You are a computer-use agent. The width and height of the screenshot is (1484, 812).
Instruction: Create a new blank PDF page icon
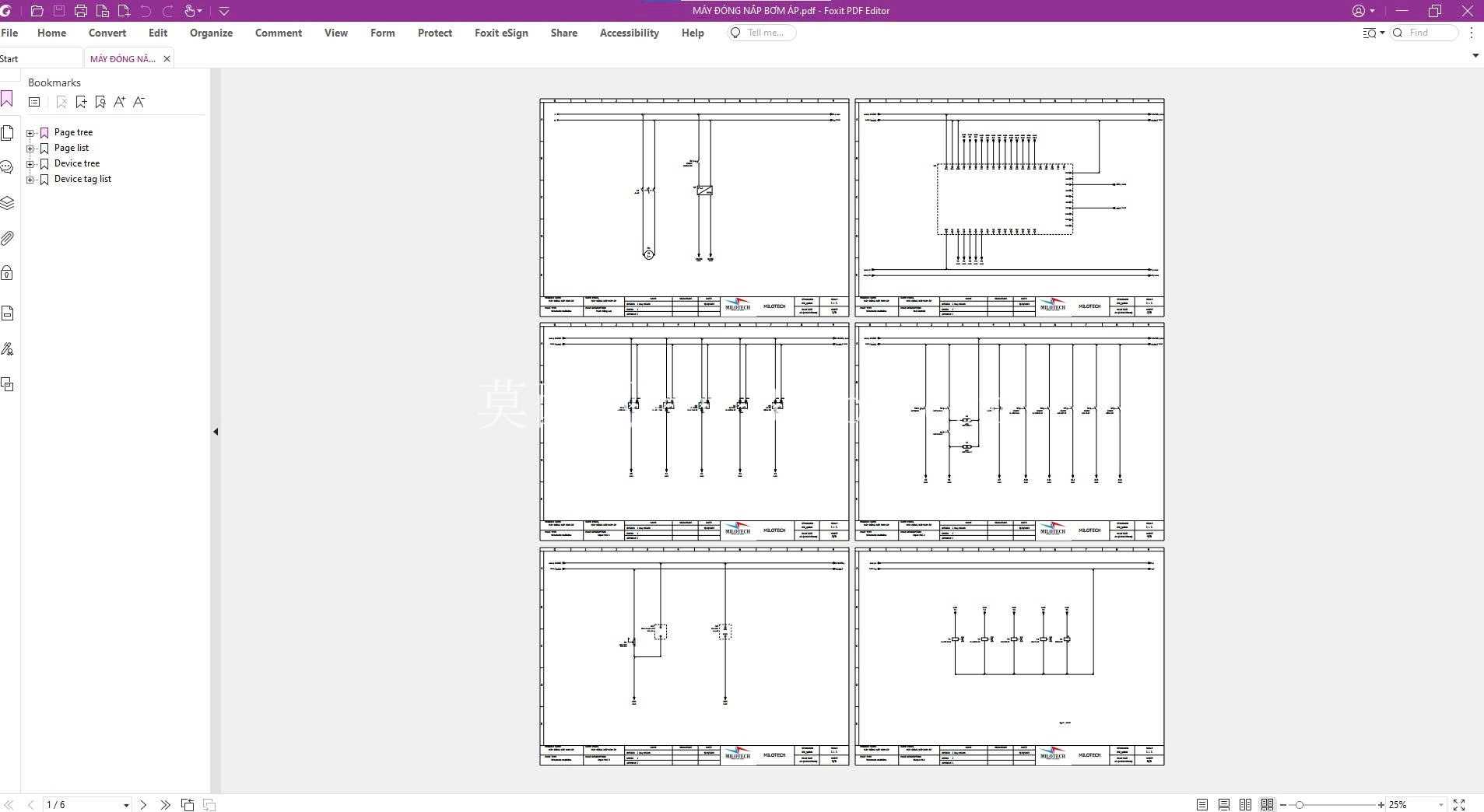coord(124,11)
